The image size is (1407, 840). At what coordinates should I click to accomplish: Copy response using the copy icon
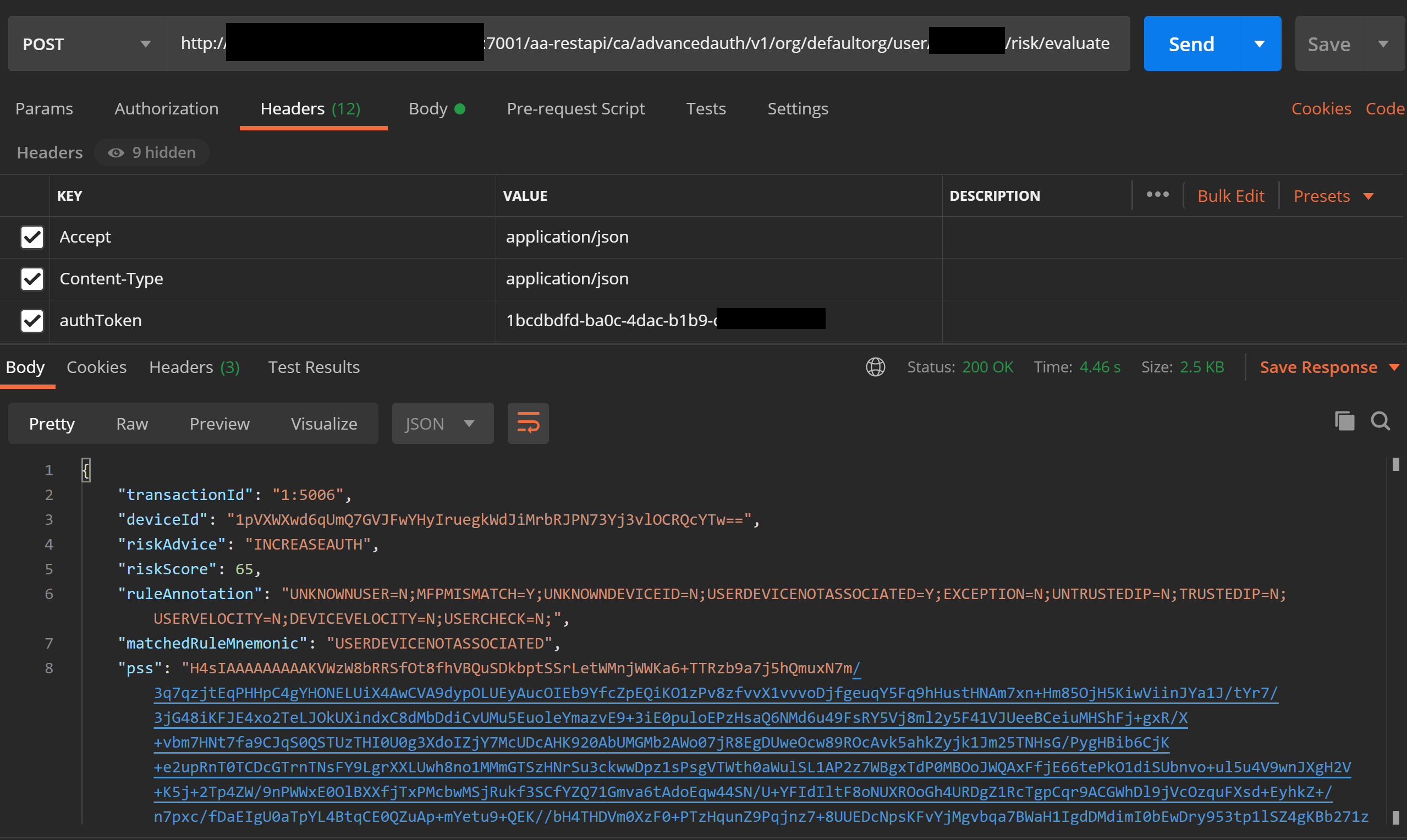1344,421
